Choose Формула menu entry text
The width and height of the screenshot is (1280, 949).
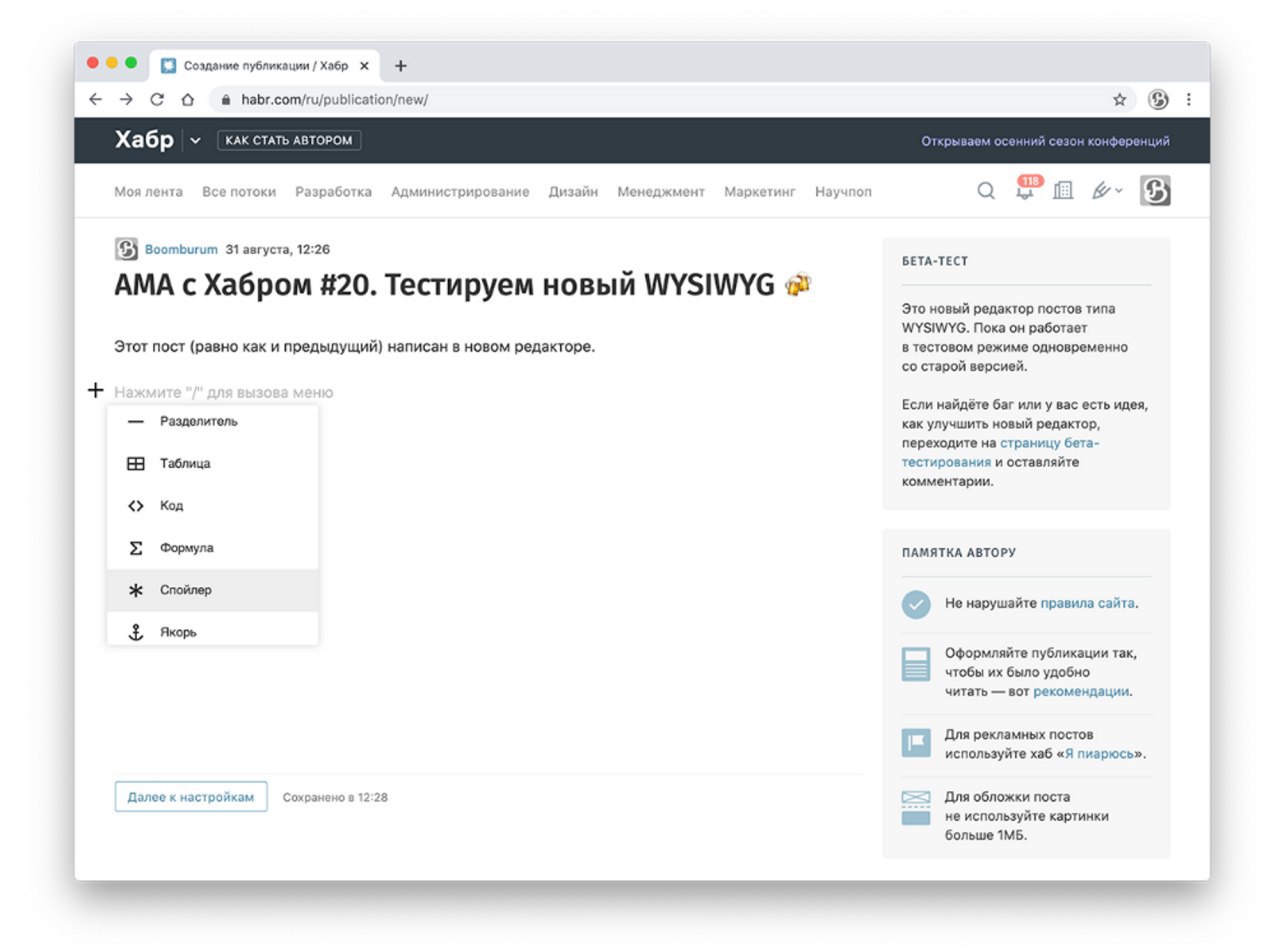pos(186,548)
